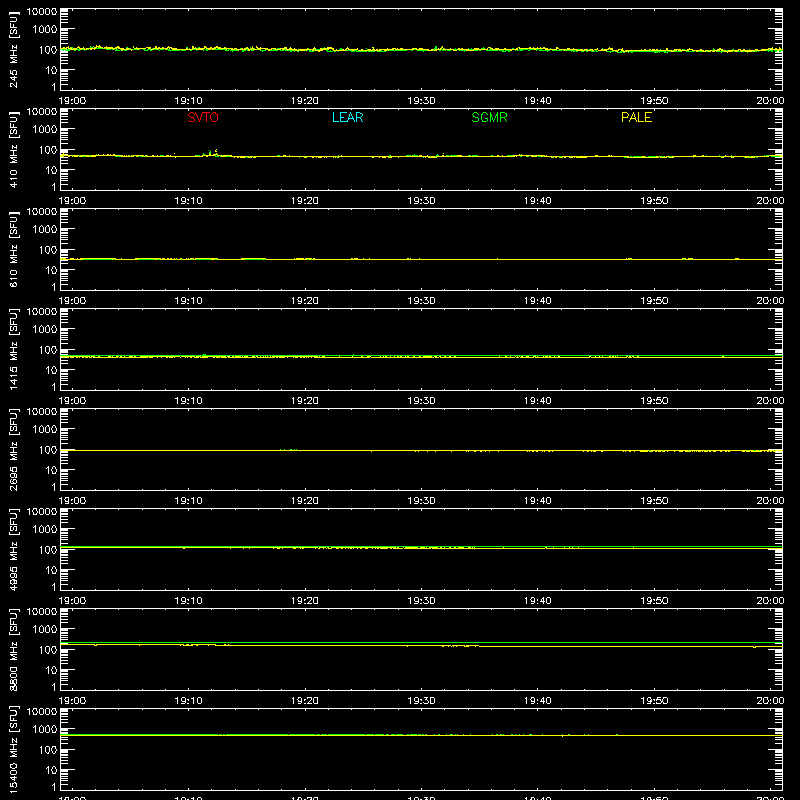Click 19:30 time label under 245 MHz plot
Screen dimensions: 800x800
[x=421, y=101]
